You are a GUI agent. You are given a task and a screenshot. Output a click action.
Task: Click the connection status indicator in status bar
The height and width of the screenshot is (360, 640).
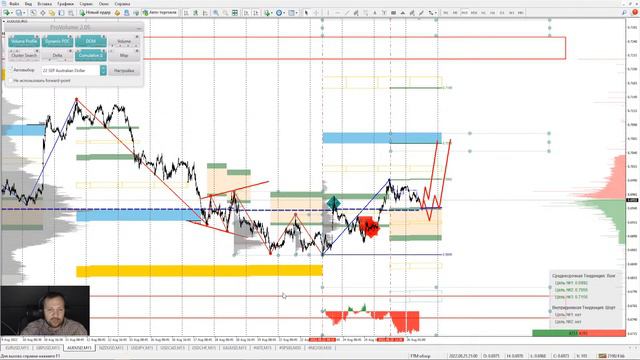[612, 356]
